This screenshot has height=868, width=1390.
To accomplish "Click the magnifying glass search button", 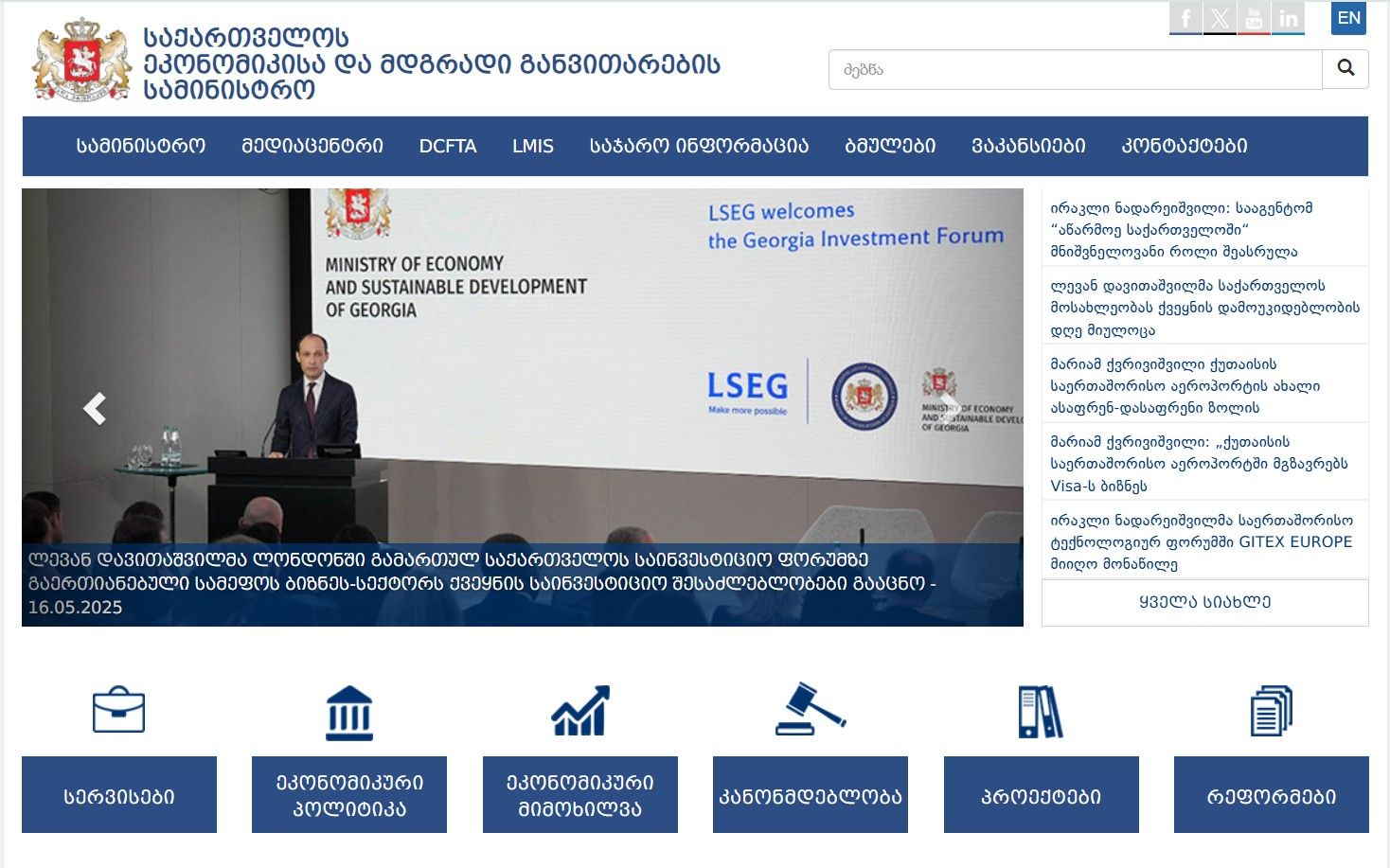I will pos(1345,69).
